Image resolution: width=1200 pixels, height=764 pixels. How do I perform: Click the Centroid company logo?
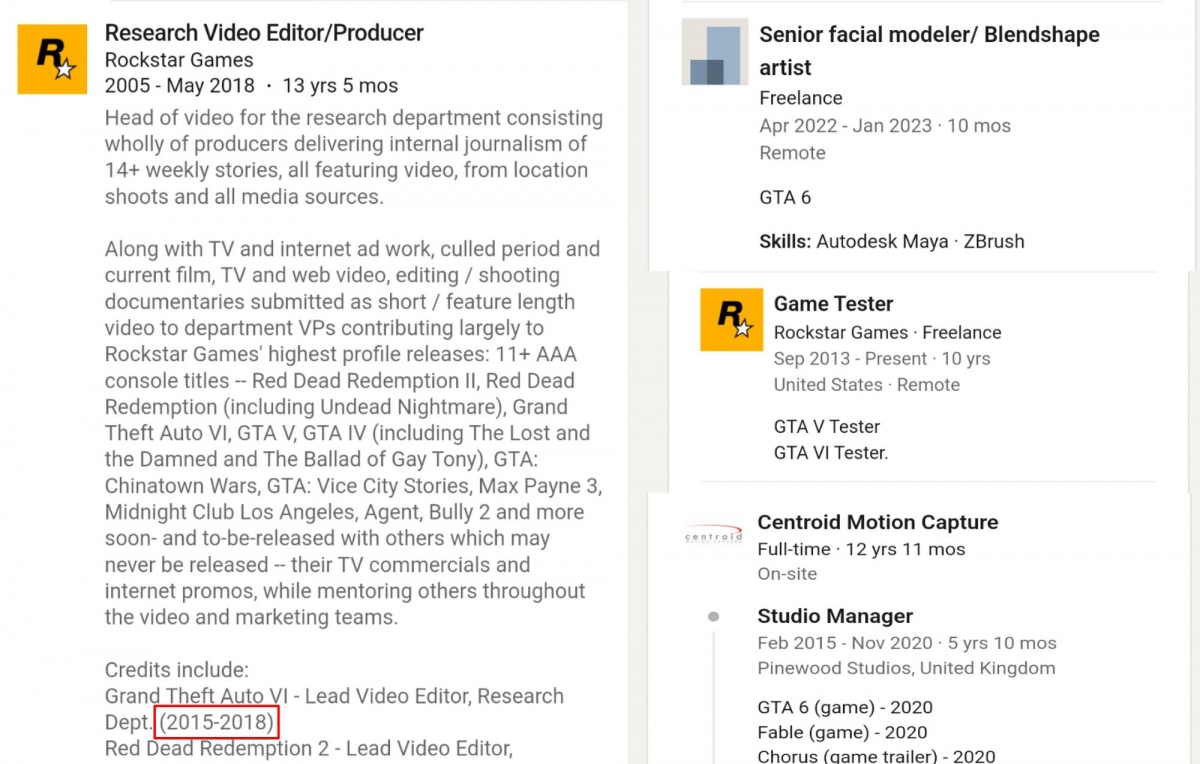point(714,536)
